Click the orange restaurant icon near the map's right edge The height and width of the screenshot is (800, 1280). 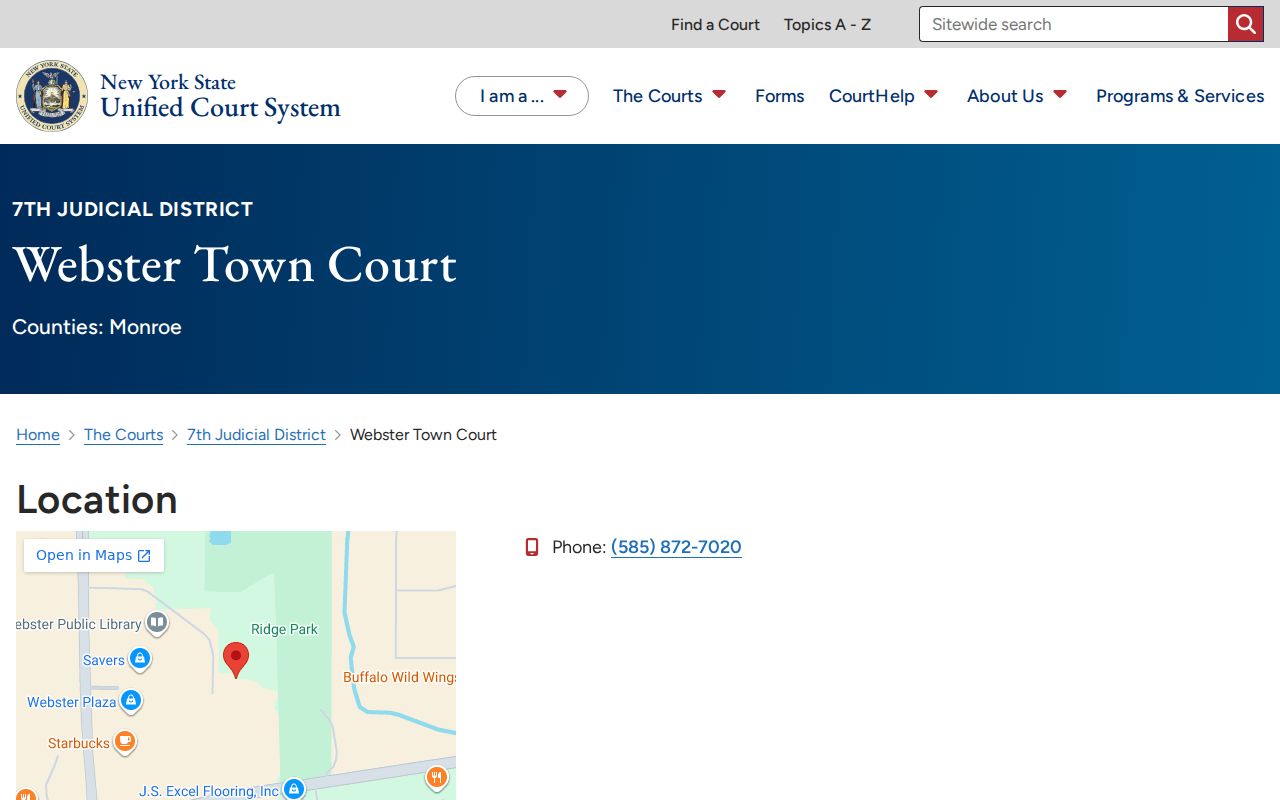tap(436, 777)
